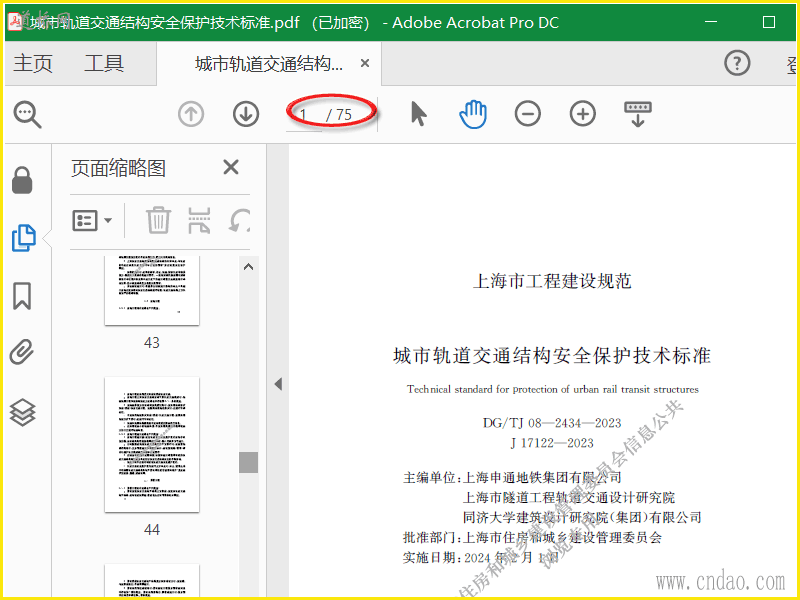
Task: Zoom out with the minus button
Action: pos(528,113)
